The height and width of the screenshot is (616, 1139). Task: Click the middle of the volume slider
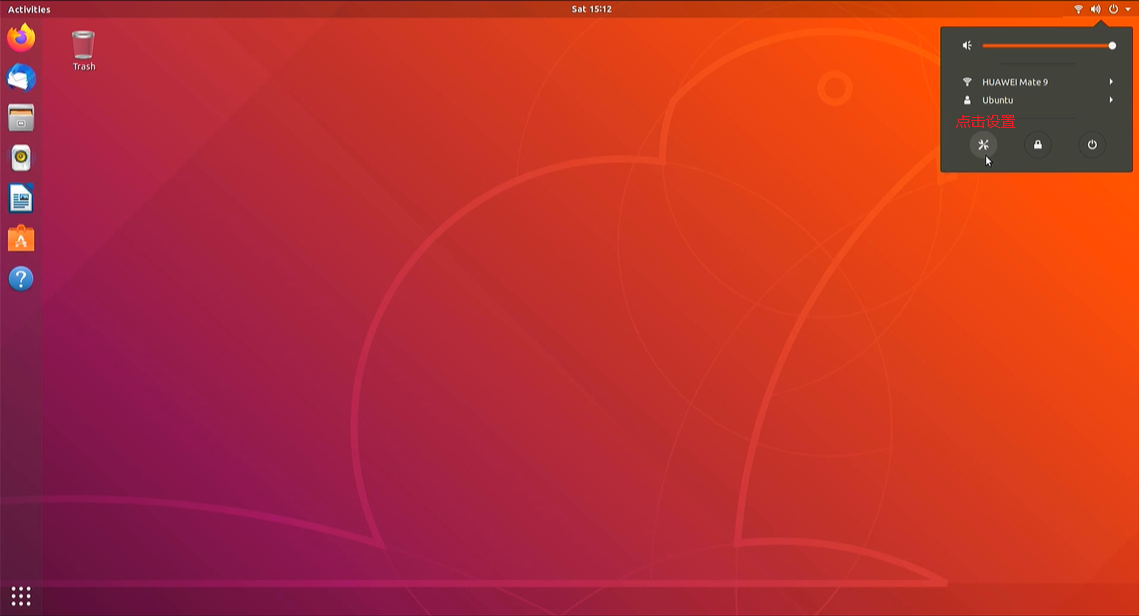pyautogui.click(x=1047, y=46)
